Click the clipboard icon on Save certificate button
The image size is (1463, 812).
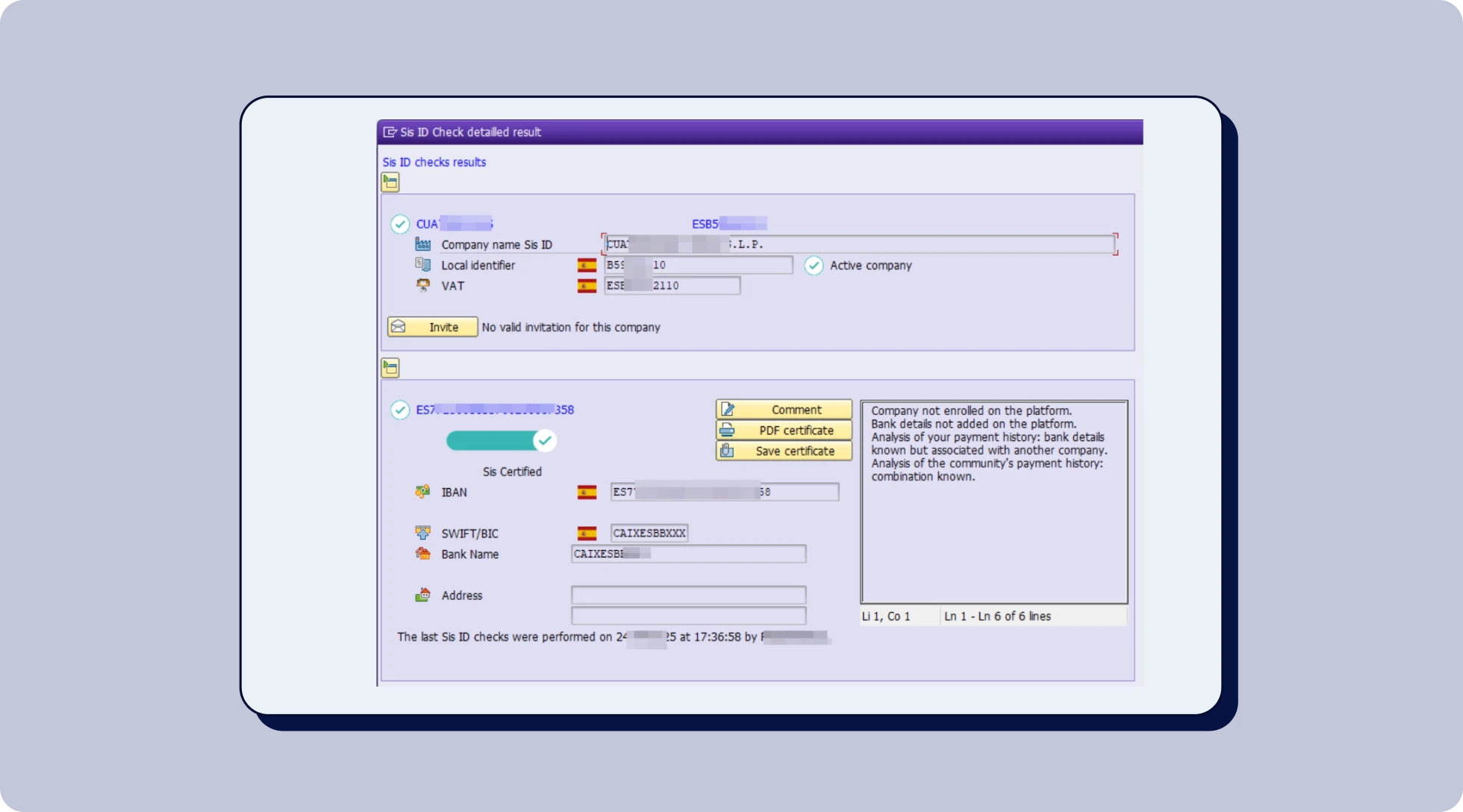[729, 451]
